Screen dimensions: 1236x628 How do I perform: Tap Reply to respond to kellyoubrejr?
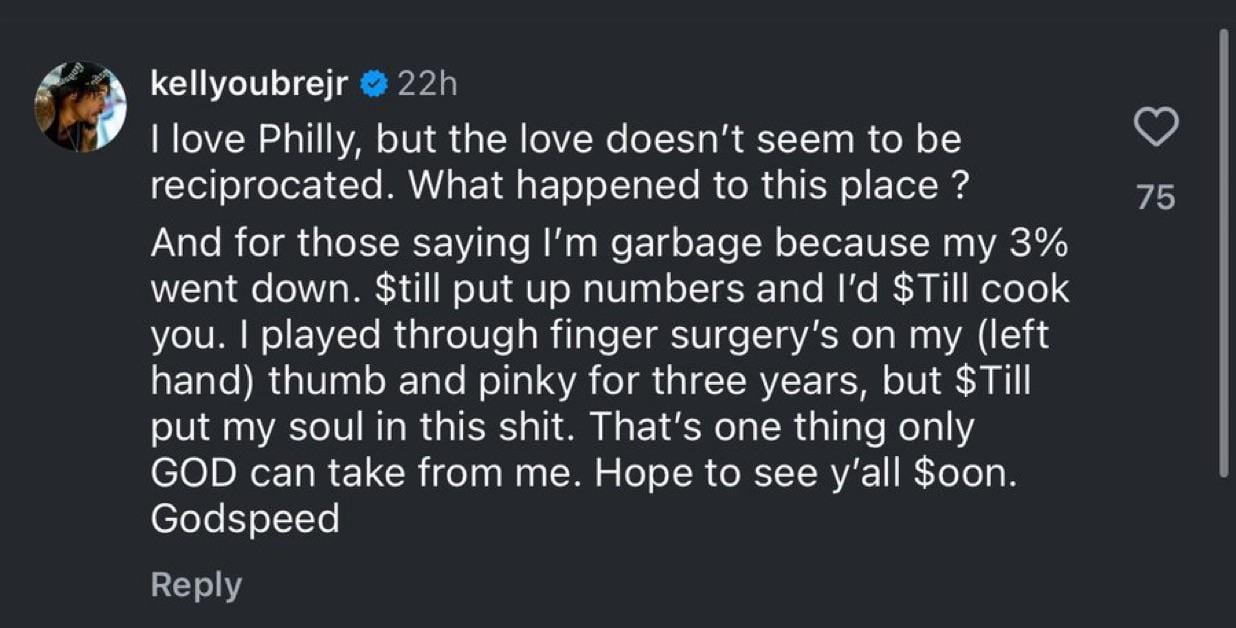coord(196,584)
